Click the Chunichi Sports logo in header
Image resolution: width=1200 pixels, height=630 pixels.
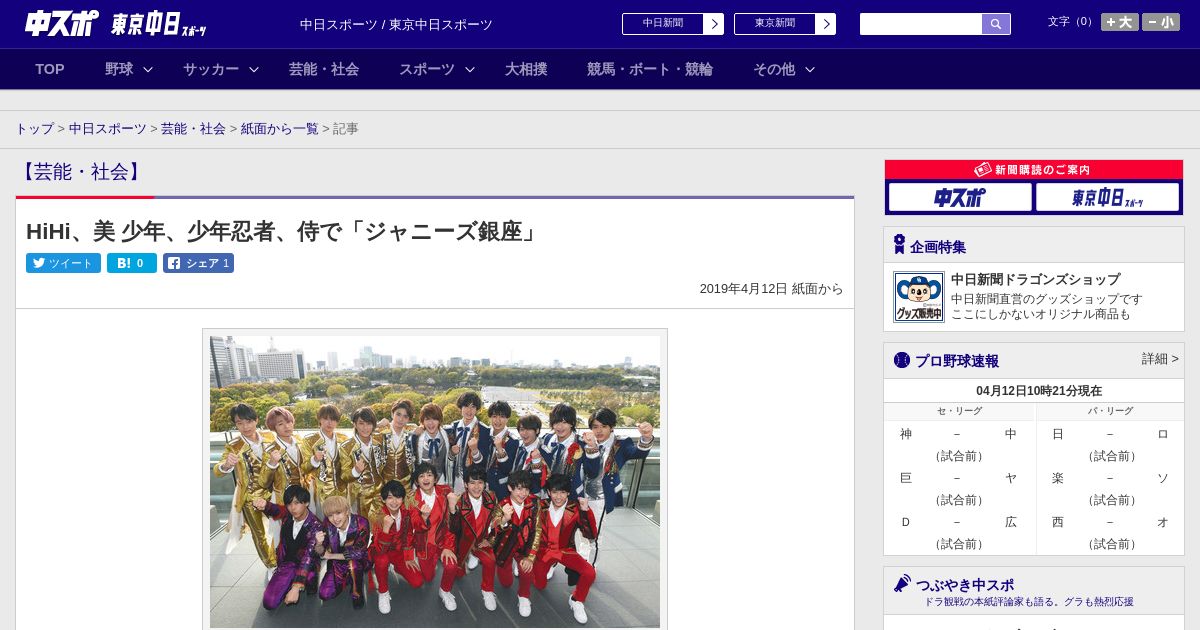coord(61,24)
